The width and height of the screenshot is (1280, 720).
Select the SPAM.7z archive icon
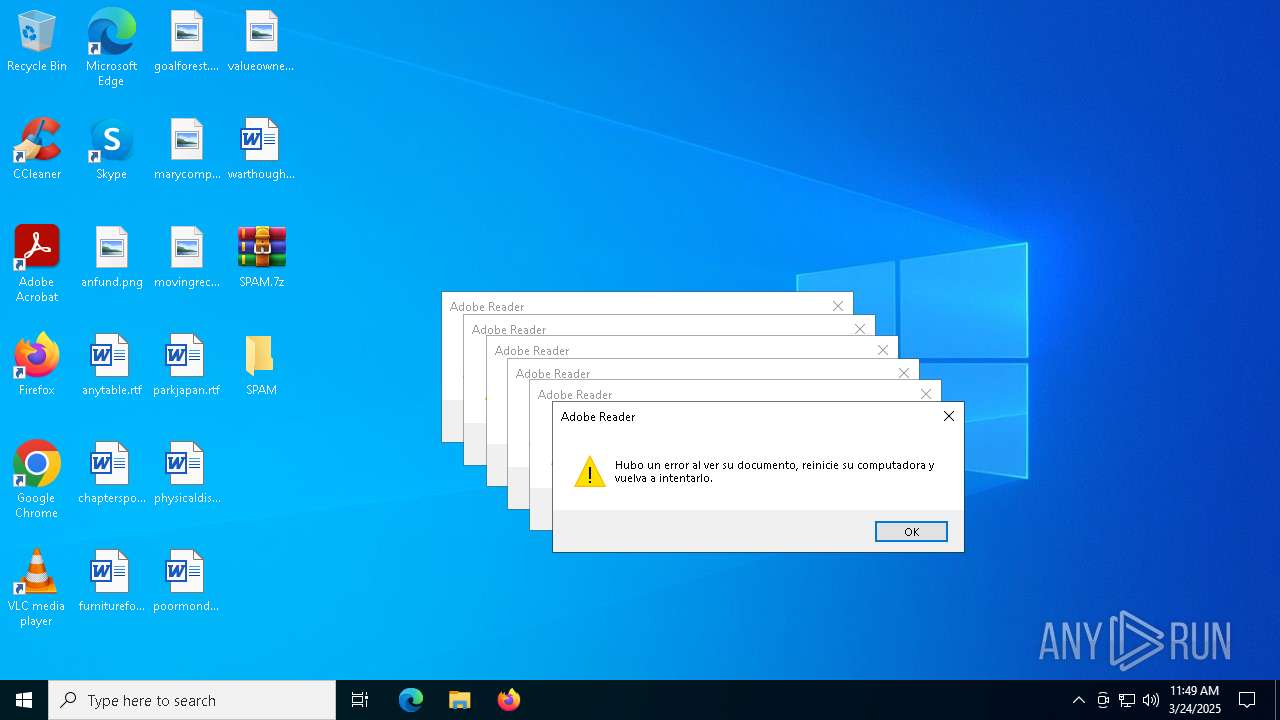pyautogui.click(x=261, y=258)
